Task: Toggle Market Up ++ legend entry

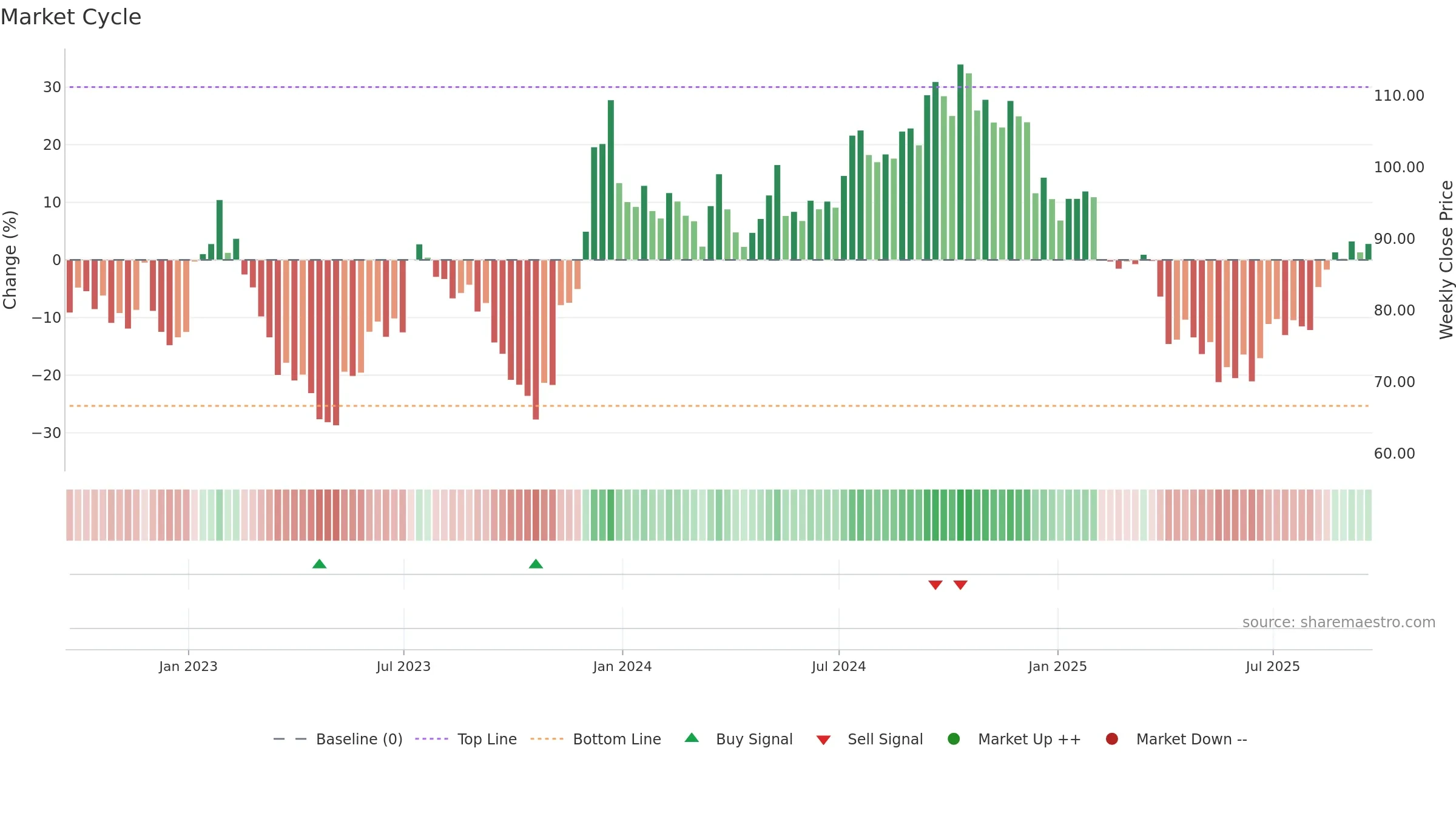Action: pos(1014,739)
